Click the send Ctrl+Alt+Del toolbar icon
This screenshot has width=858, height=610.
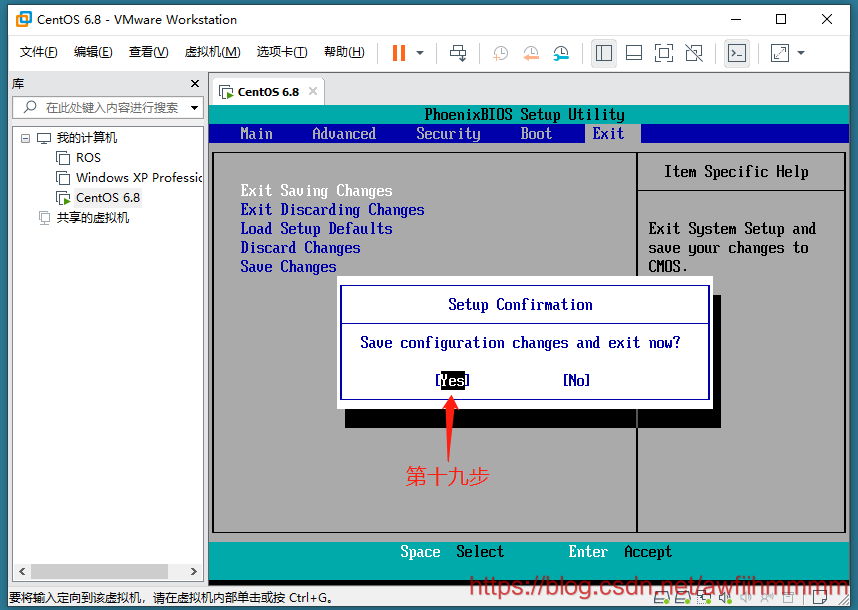pos(458,53)
